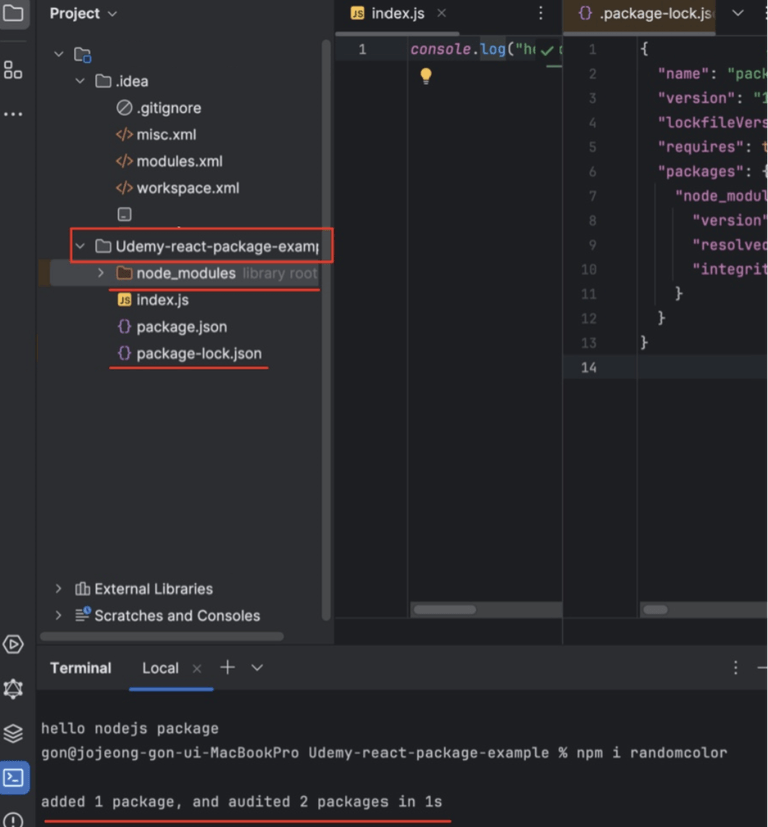
Task: Add a new terminal session tab
Action: pos(227,667)
